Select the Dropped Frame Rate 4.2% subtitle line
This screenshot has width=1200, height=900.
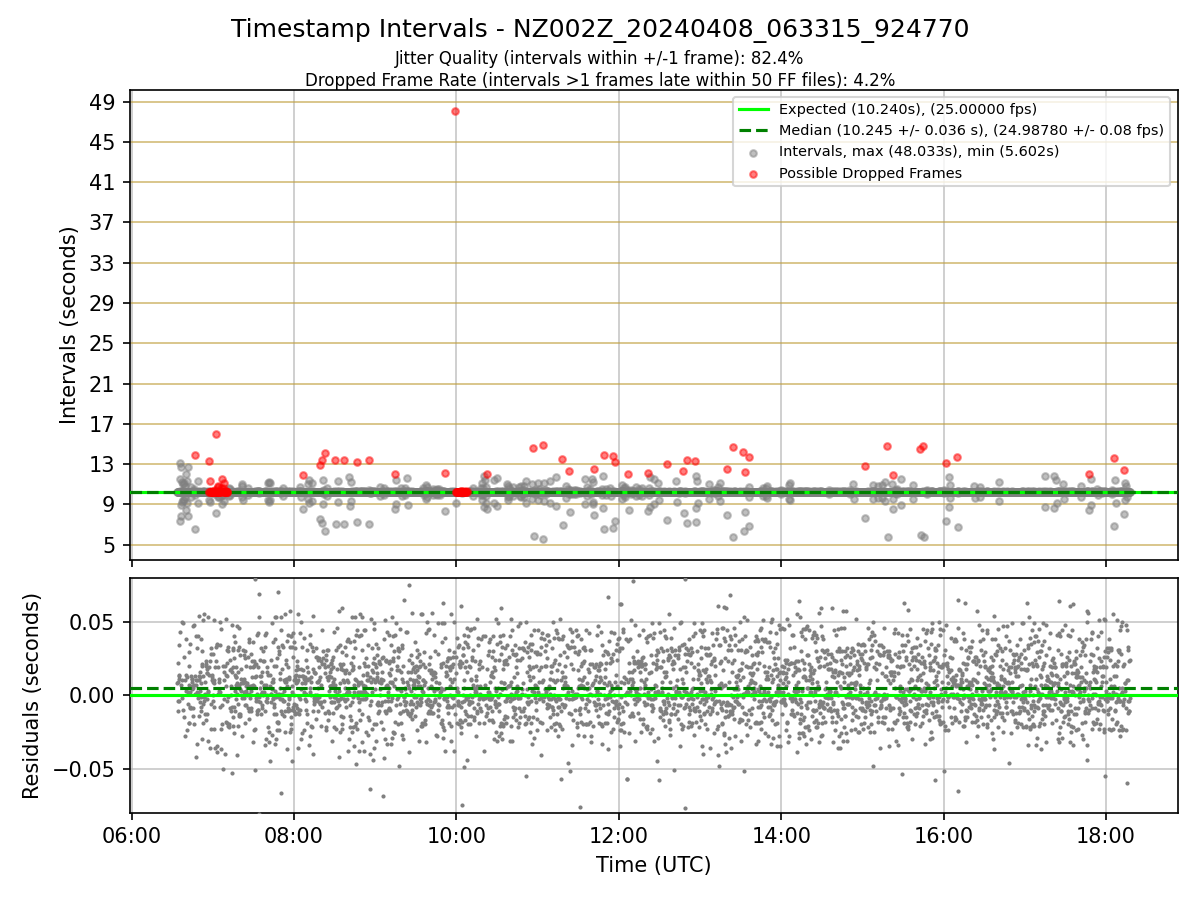tap(600, 79)
